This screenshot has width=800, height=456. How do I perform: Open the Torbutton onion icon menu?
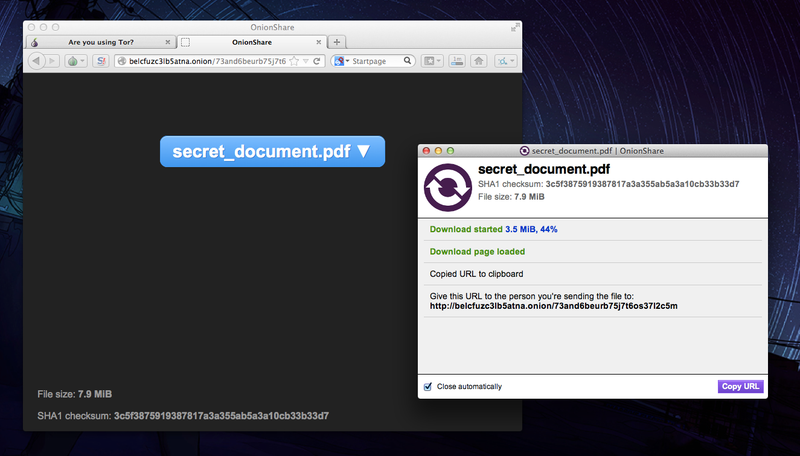[77, 61]
